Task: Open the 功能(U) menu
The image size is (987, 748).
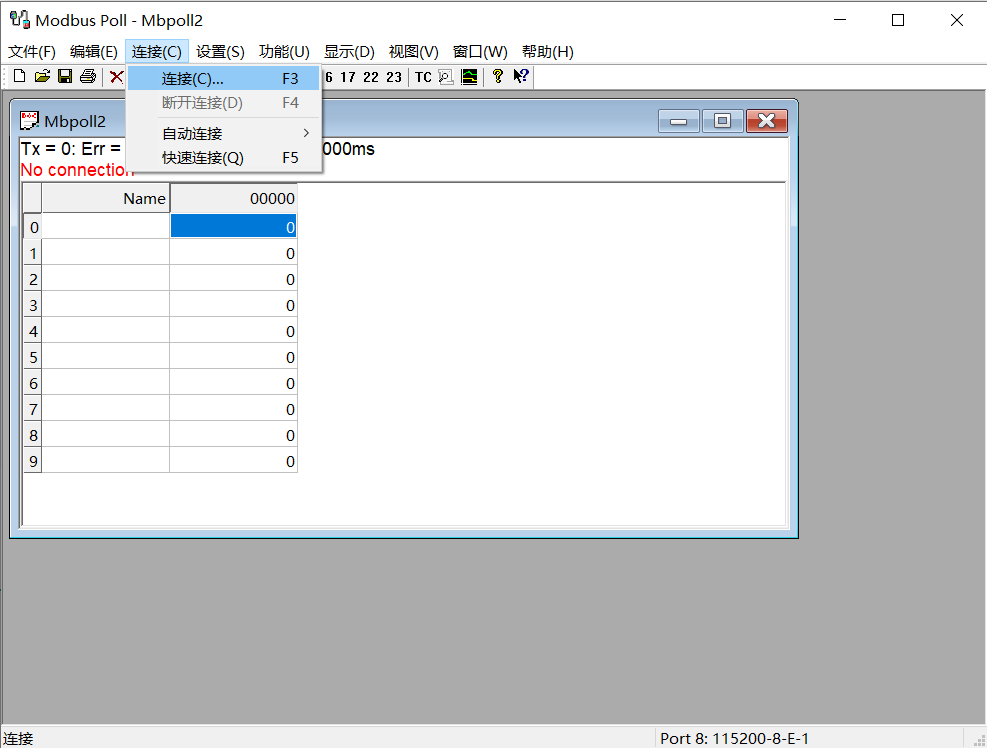Action: coord(284,51)
